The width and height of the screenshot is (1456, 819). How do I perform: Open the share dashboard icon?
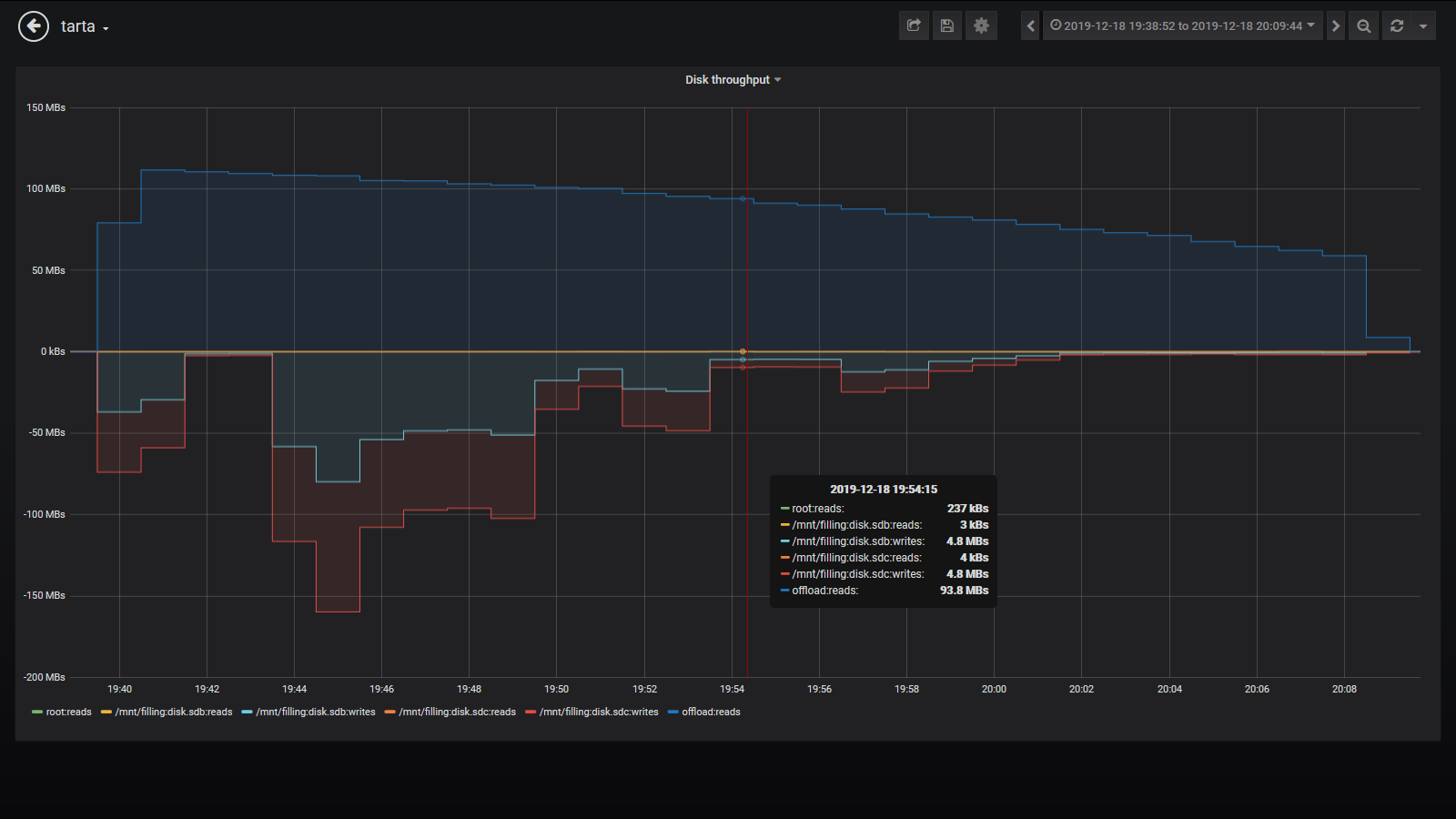tap(914, 25)
